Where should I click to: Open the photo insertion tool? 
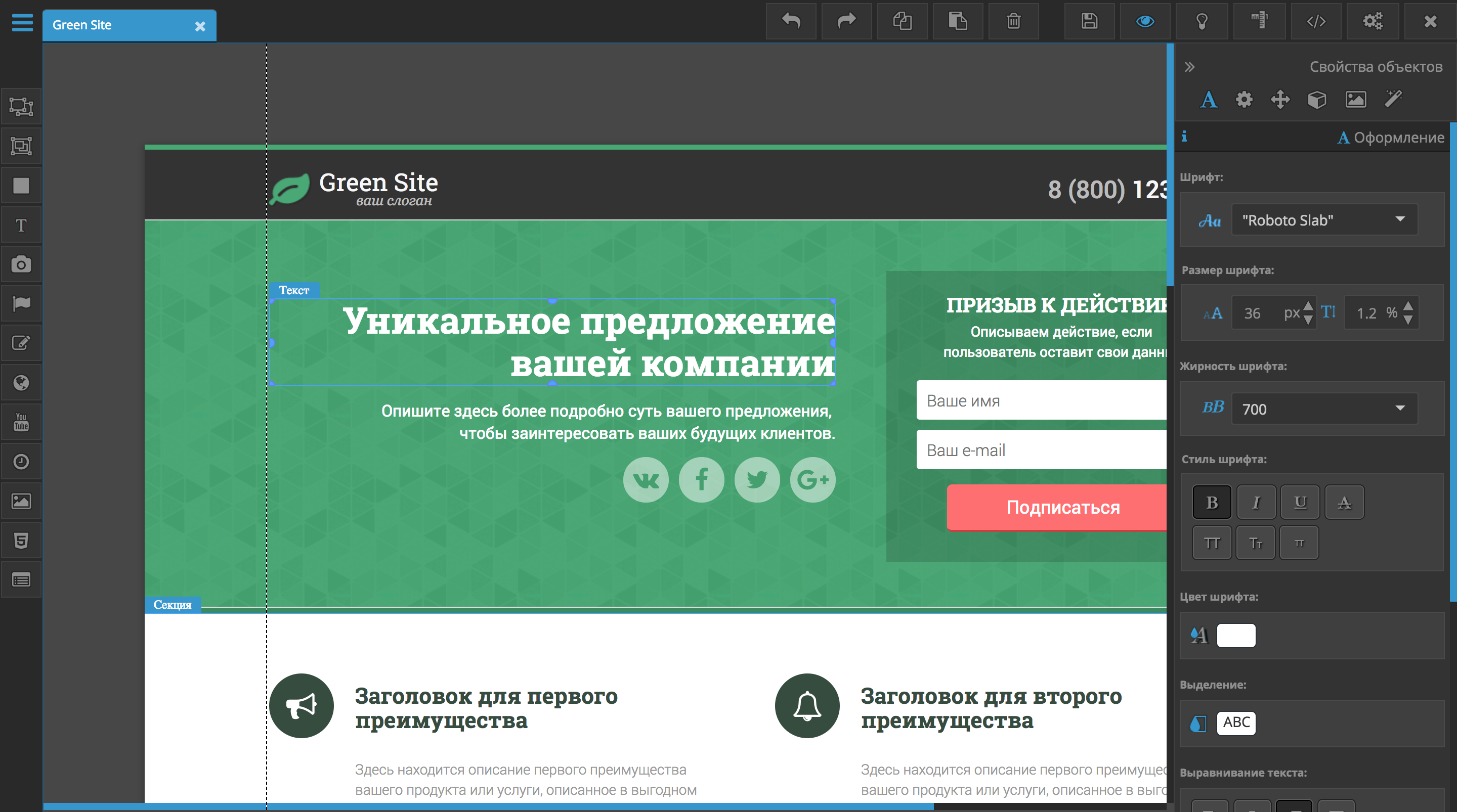[20, 263]
